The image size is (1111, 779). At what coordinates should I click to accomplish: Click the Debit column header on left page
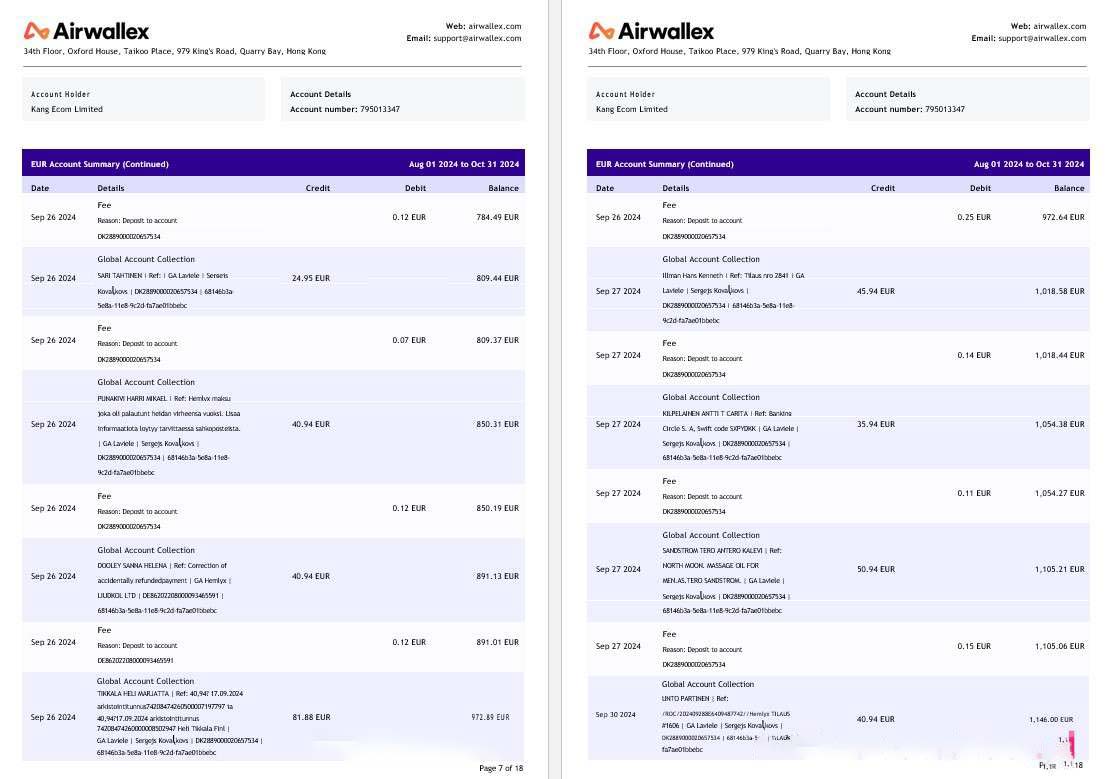click(415, 188)
